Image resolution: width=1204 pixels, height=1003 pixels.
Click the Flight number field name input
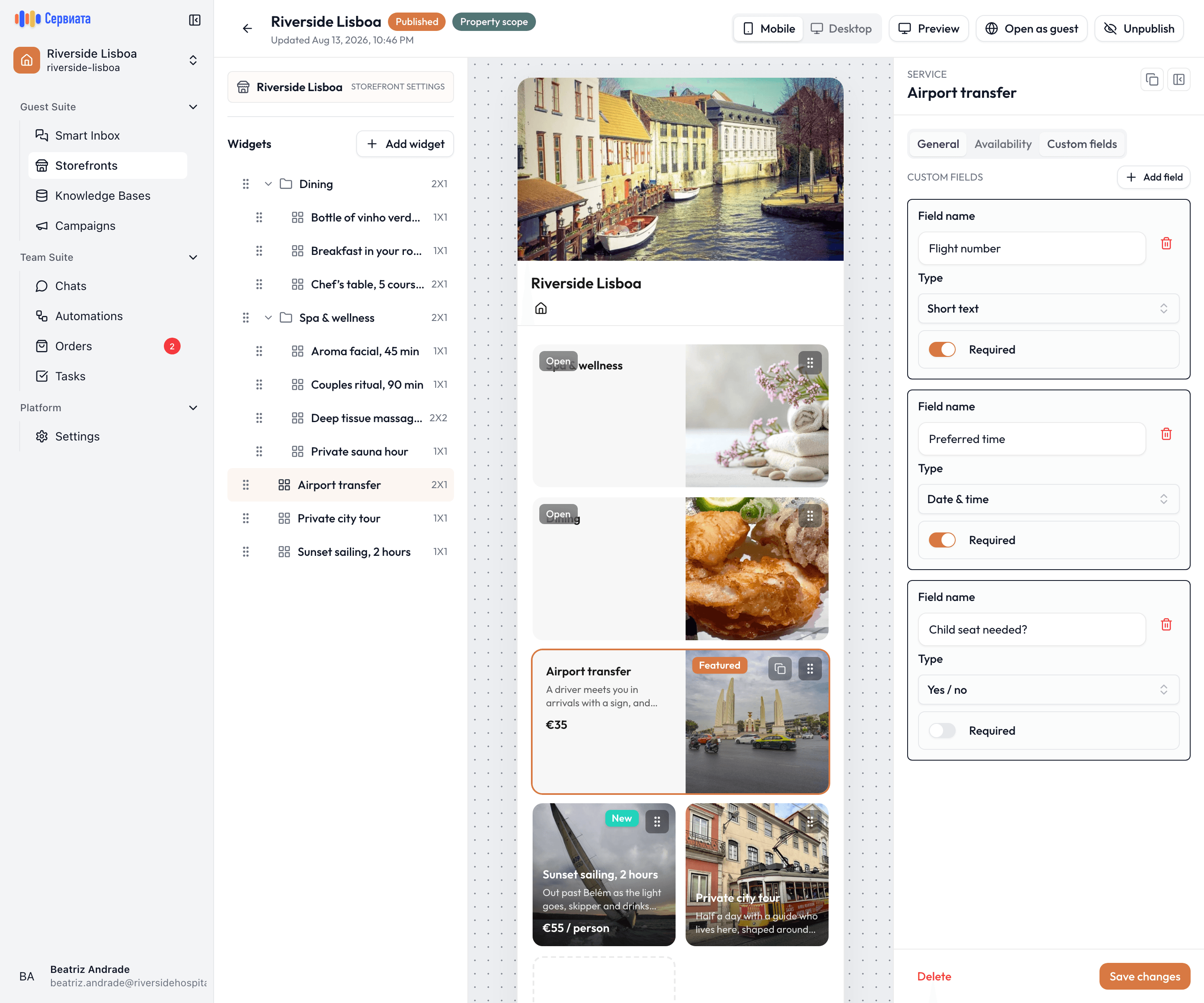click(x=1031, y=248)
